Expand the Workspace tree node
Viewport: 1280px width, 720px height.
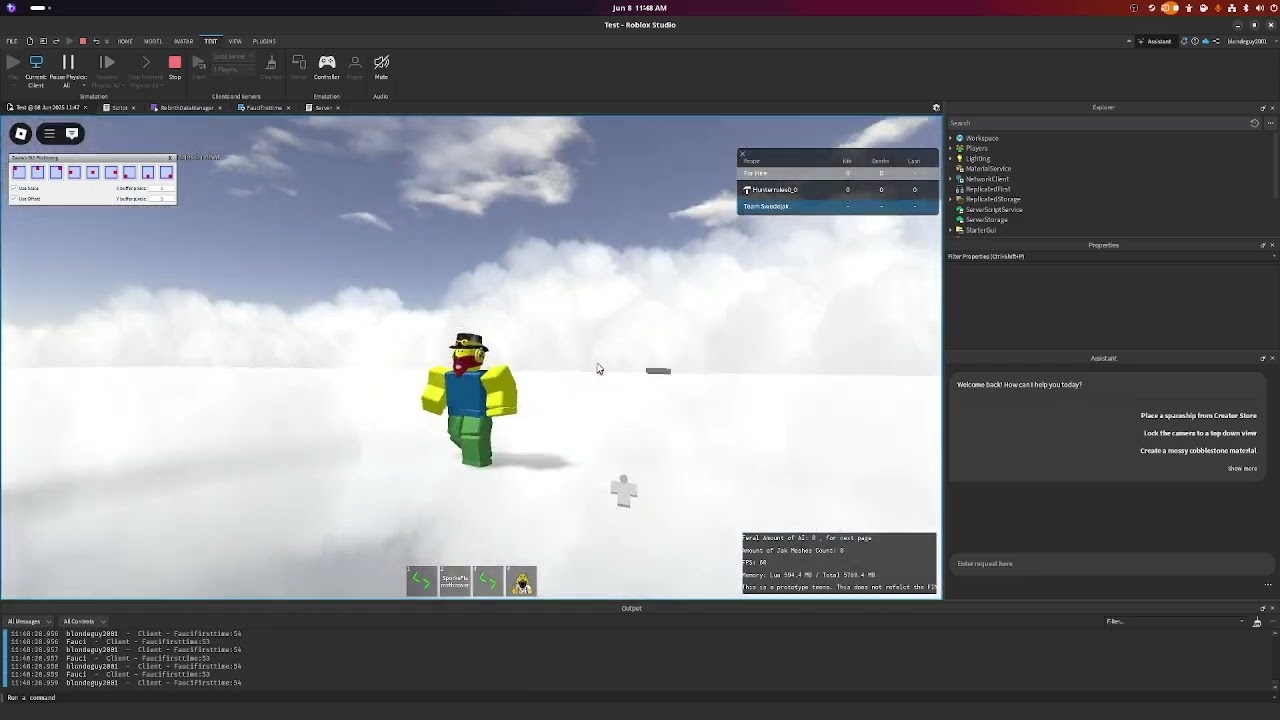pyautogui.click(x=950, y=138)
